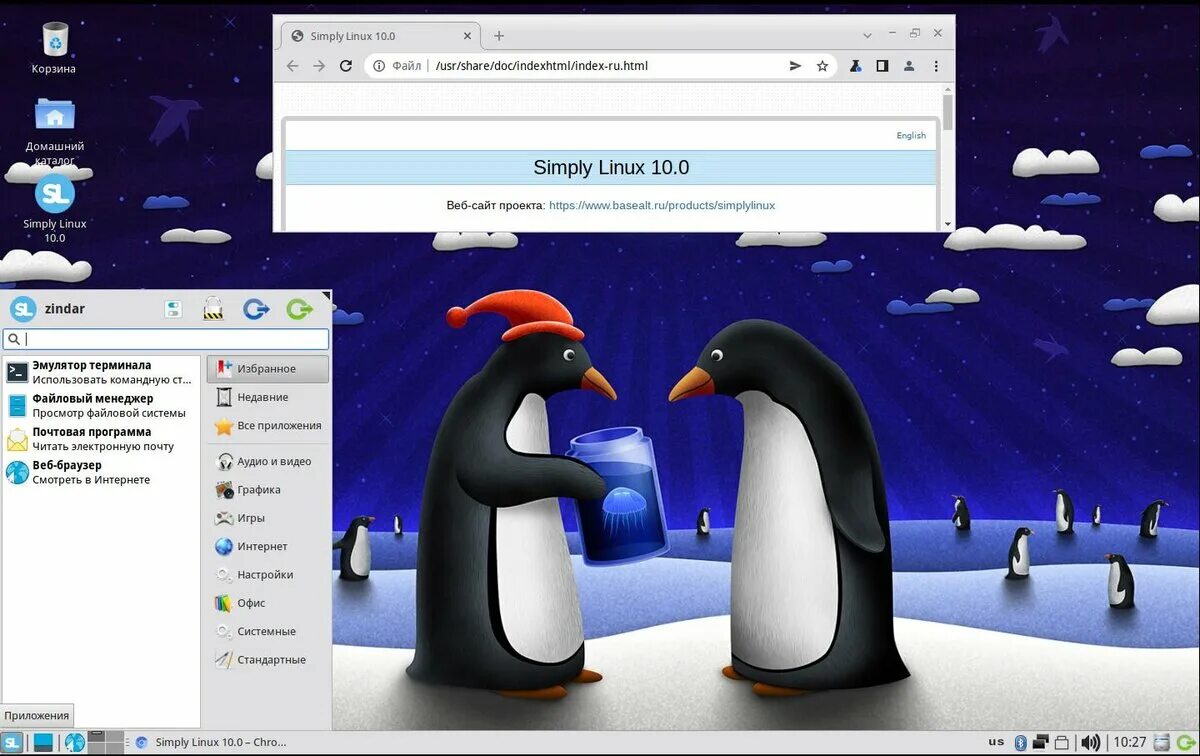Open the Интернет category

268,547
